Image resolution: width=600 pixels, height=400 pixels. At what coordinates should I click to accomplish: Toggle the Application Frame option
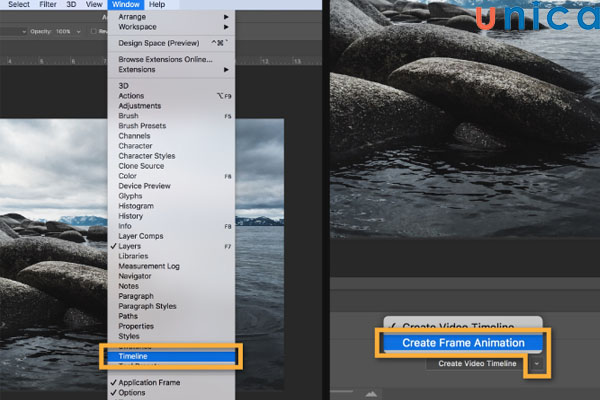tap(171, 382)
